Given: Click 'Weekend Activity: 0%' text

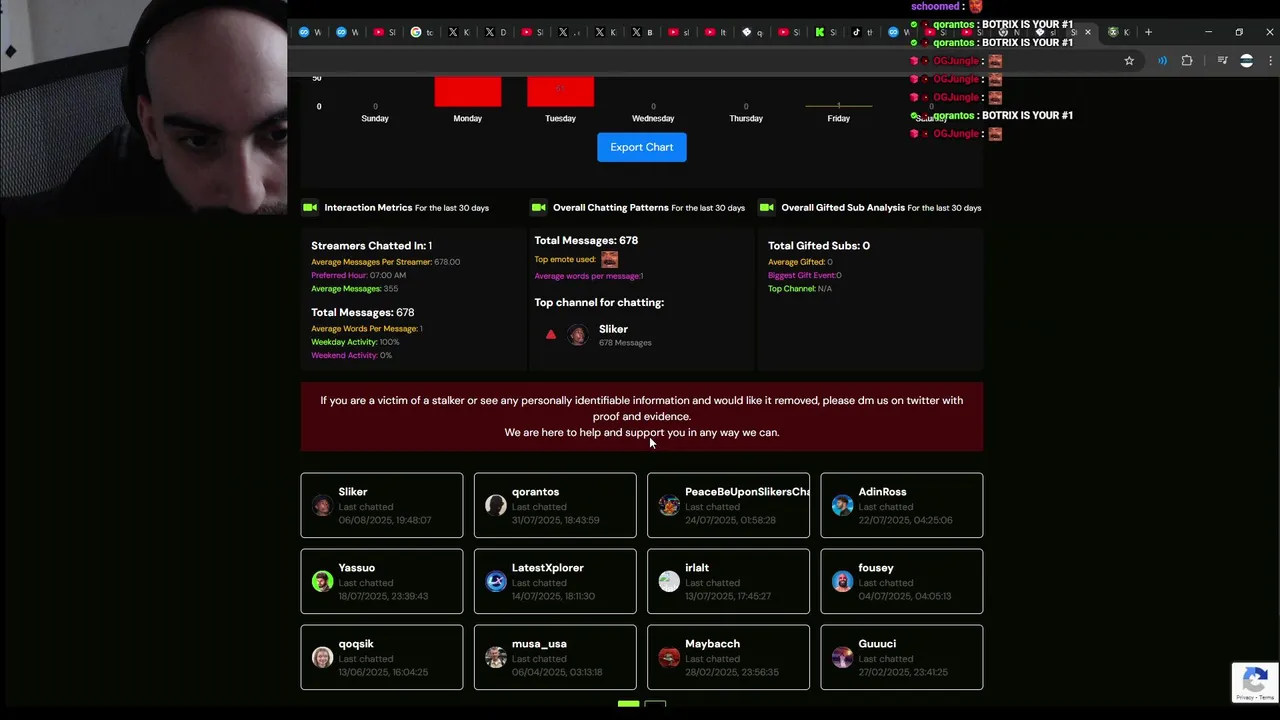Looking at the screenshot, I should pos(351,355).
